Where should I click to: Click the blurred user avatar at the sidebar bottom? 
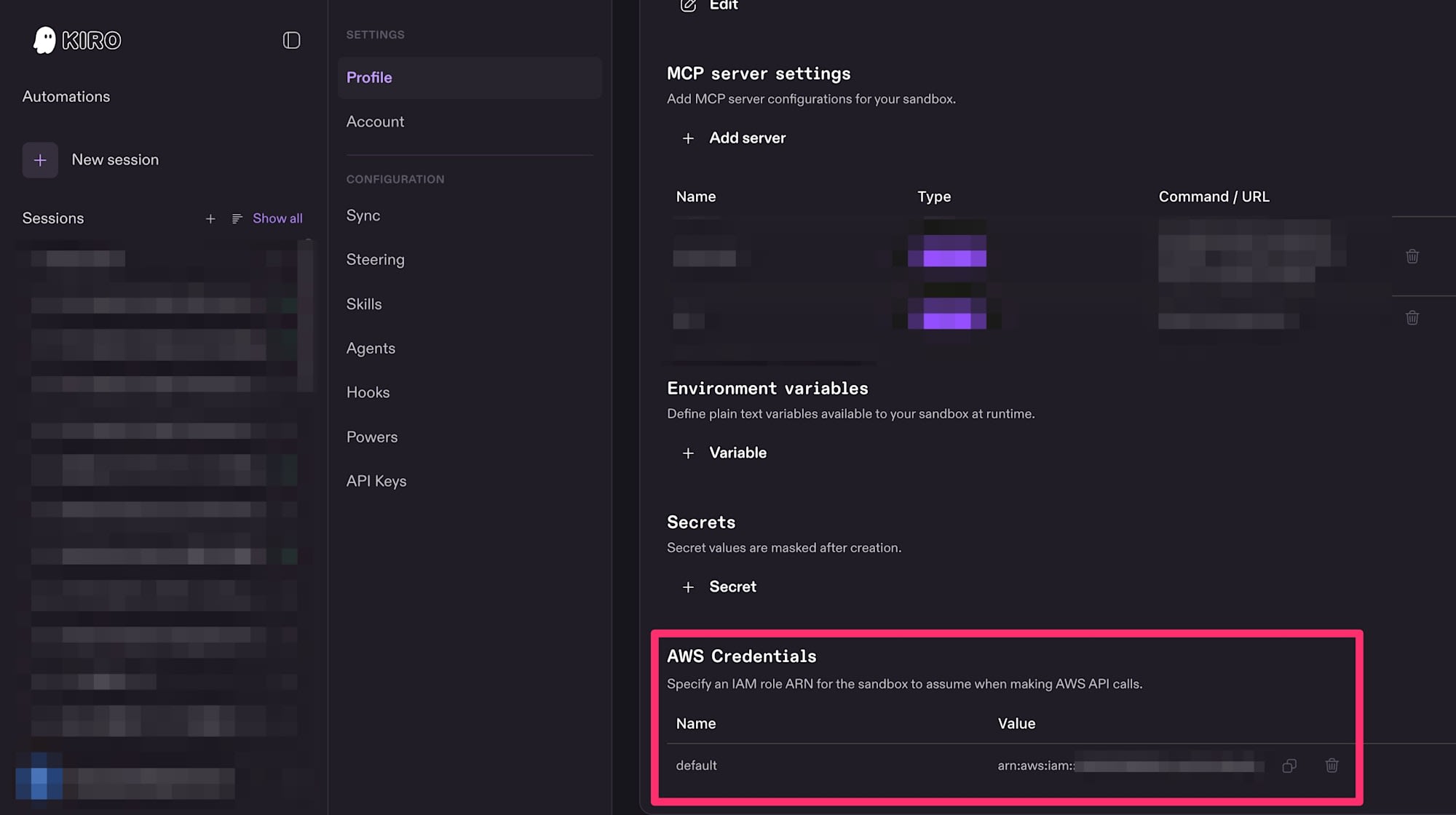click(x=39, y=776)
